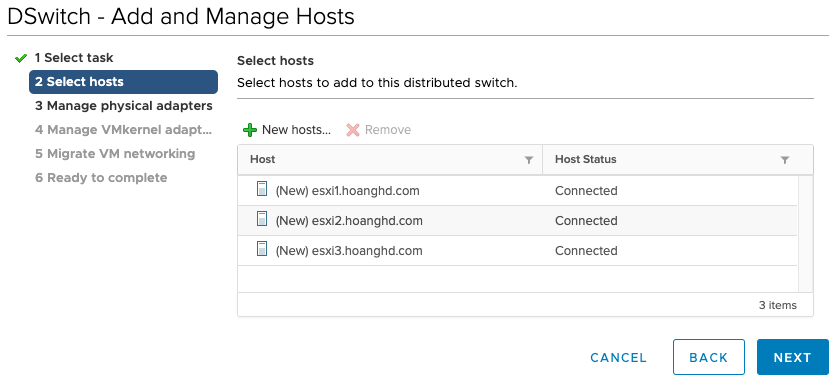Cancel the Add and Manage Hosts wizard
This screenshot has width=835, height=385.
pyautogui.click(x=619, y=357)
